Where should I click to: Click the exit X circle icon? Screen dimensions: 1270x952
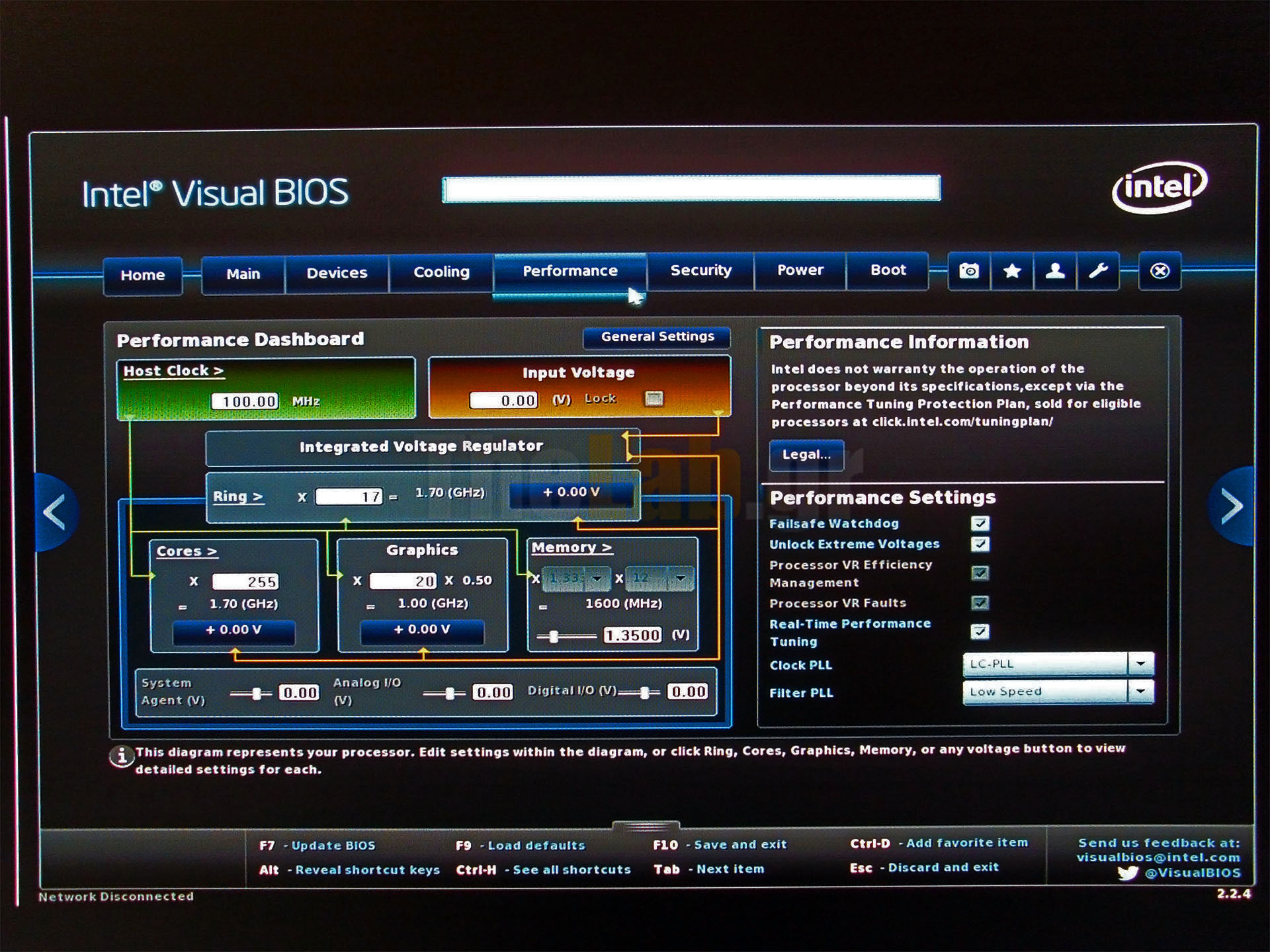(1160, 271)
